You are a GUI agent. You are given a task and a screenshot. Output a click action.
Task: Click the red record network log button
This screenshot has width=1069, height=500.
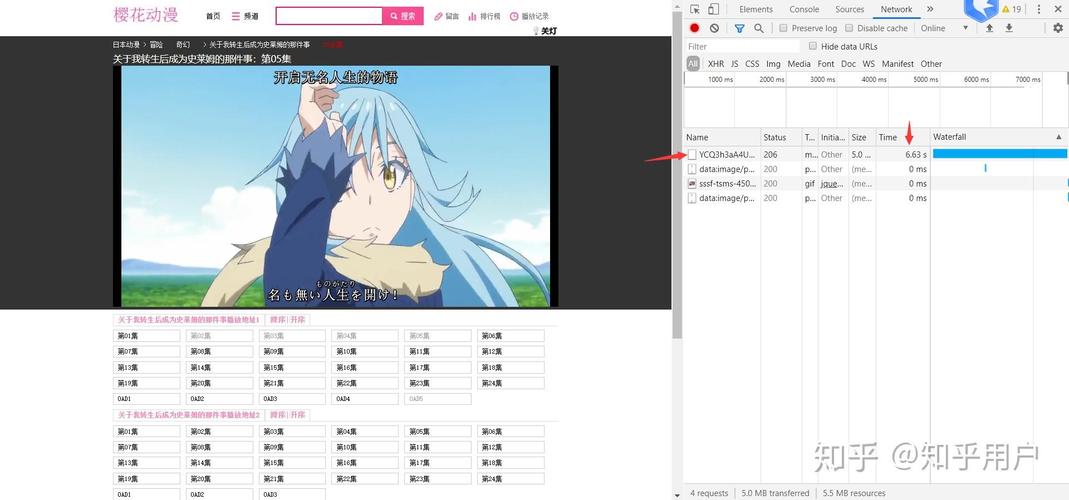coord(695,28)
